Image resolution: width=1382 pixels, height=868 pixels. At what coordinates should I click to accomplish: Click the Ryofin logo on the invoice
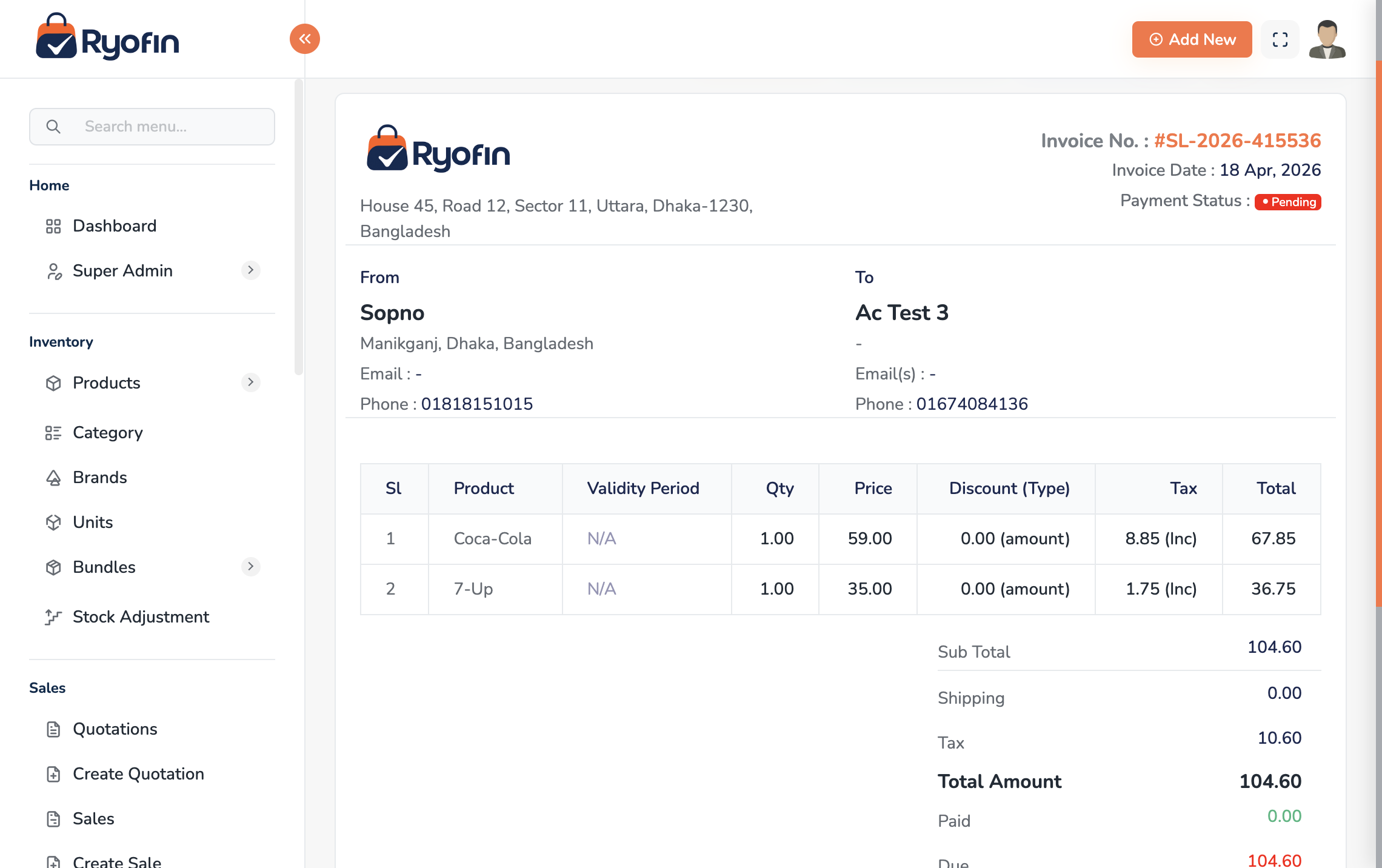point(438,149)
